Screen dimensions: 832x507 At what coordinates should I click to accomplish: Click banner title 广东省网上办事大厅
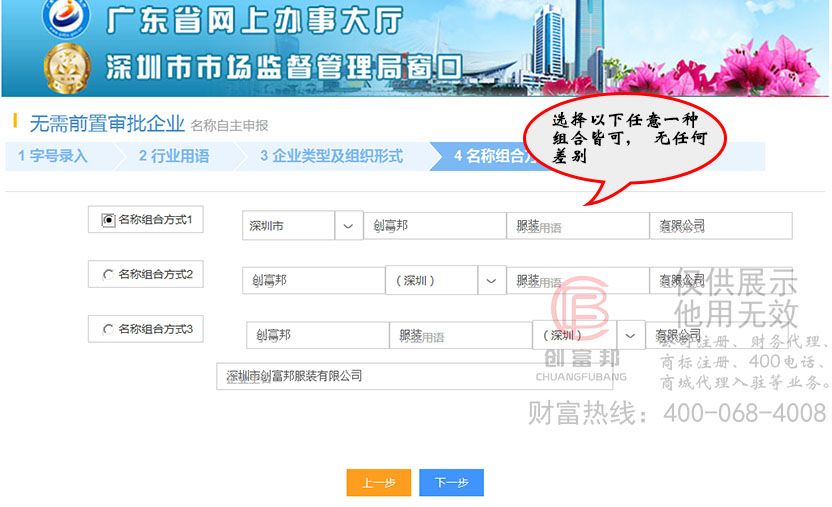255,20
